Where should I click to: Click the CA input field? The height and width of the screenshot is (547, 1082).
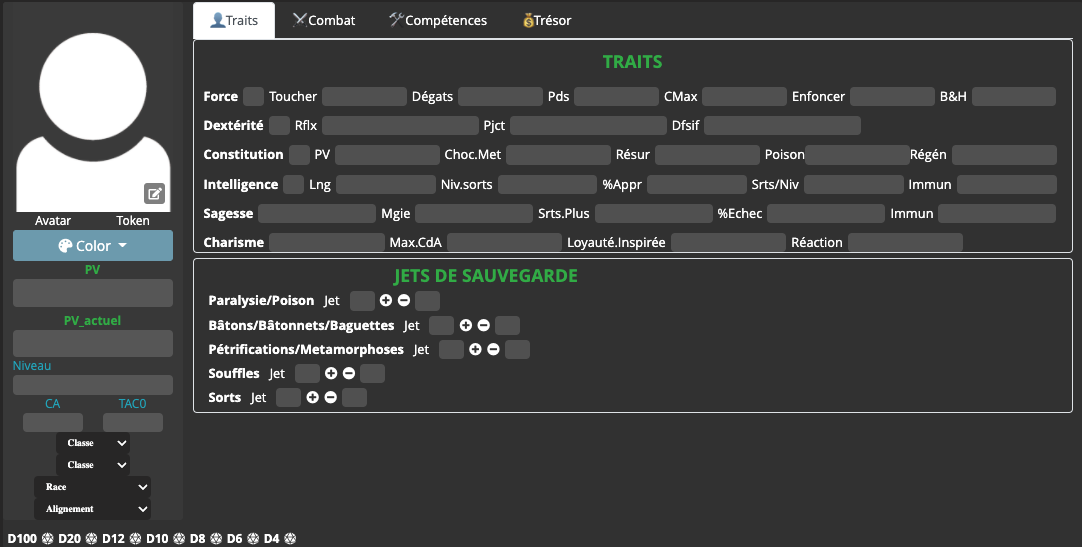(x=53, y=422)
